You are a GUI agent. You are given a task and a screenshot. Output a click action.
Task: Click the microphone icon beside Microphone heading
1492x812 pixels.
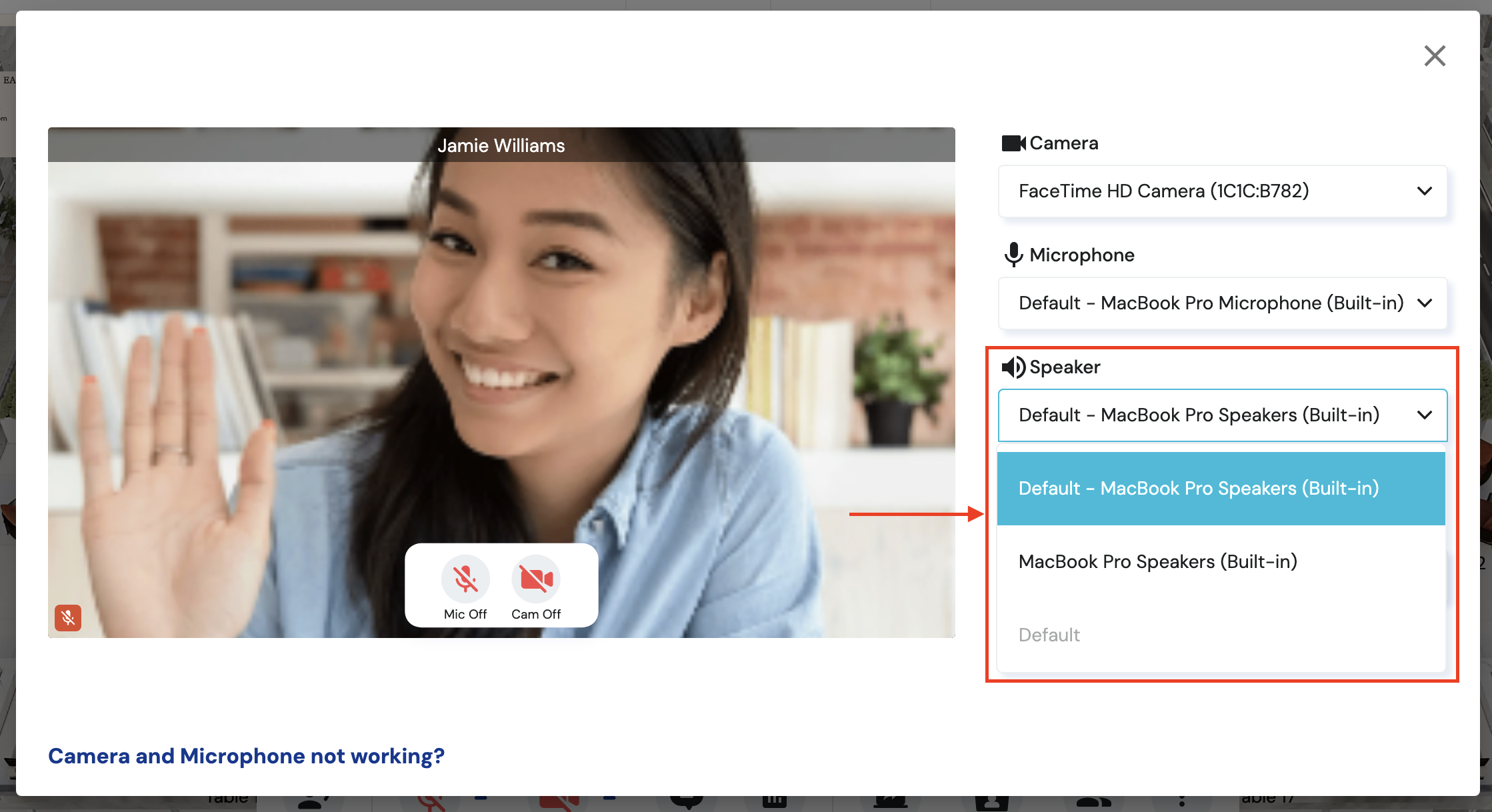click(x=1013, y=255)
